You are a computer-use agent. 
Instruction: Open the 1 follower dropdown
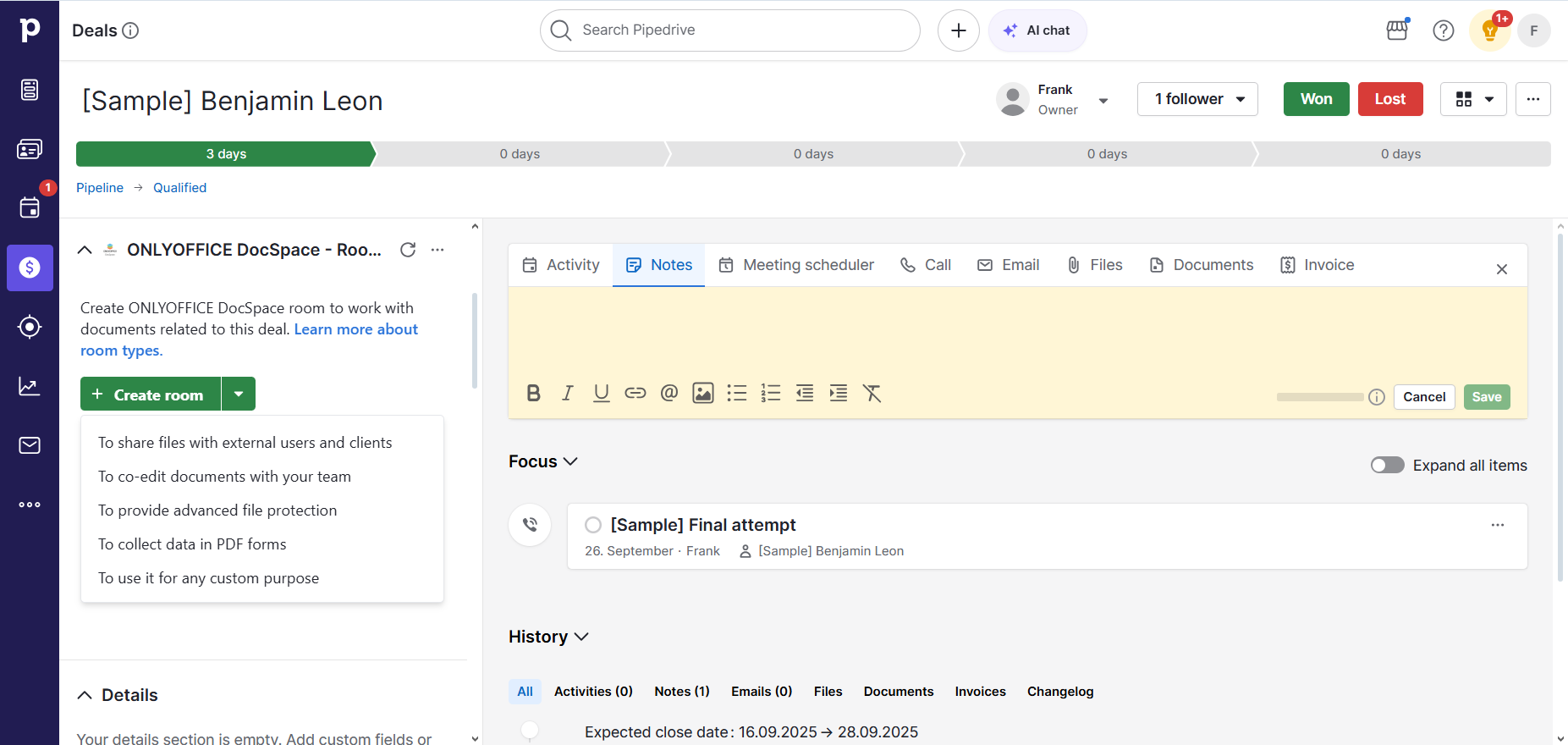(x=1197, y=99)
